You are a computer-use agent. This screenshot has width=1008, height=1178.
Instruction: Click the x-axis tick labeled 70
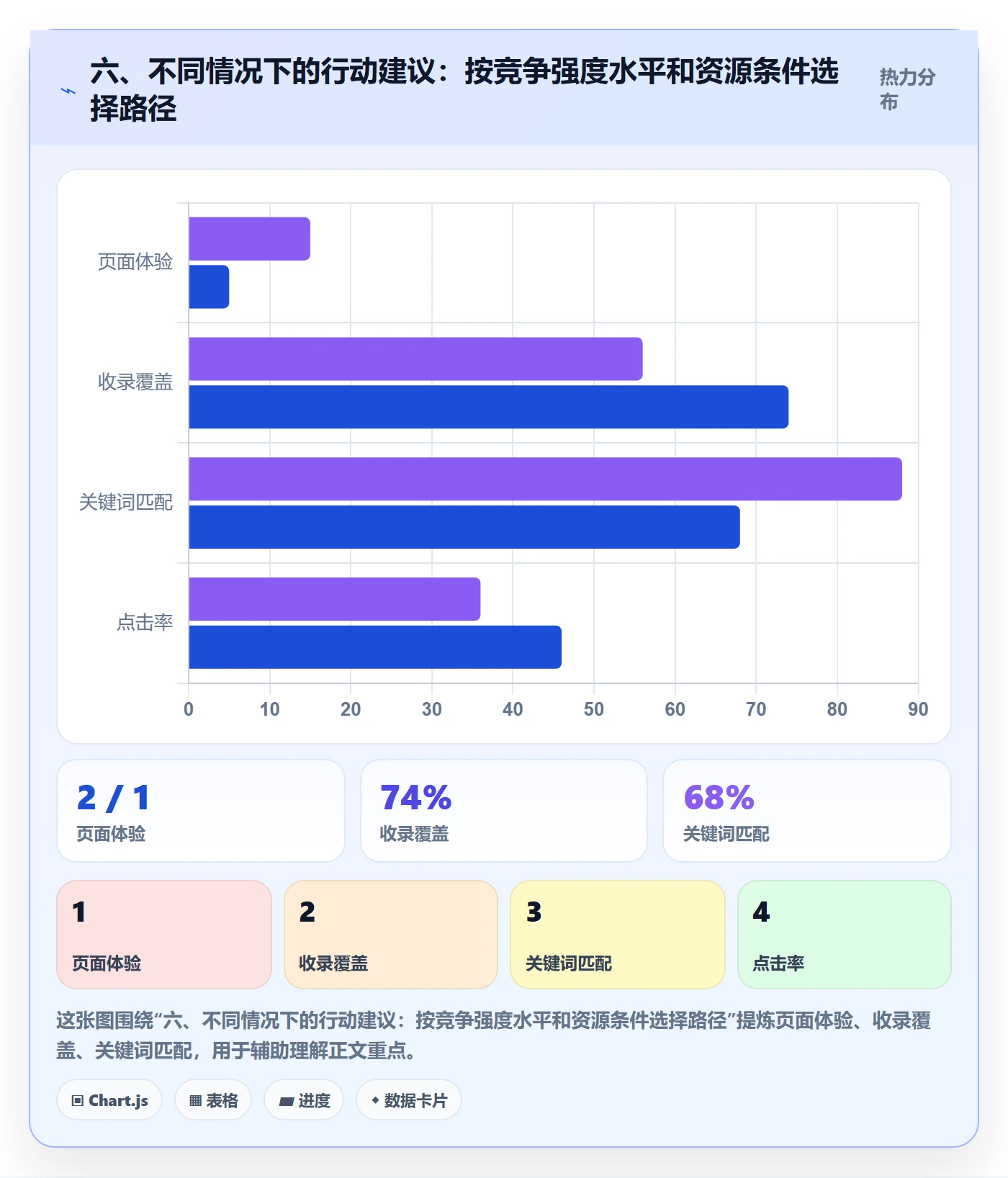pyautogui.click(x=756, y=709)
